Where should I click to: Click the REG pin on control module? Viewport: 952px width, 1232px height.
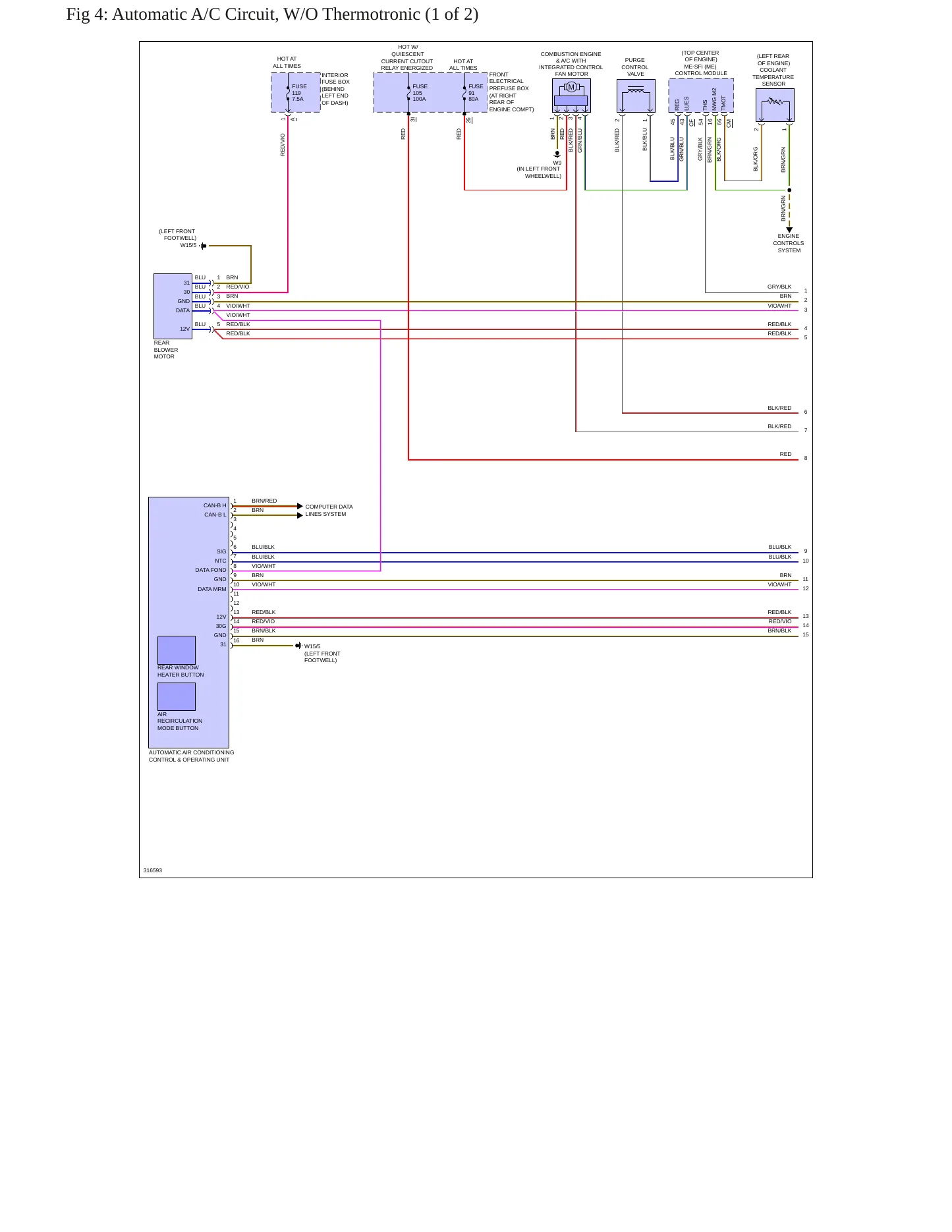677,105
